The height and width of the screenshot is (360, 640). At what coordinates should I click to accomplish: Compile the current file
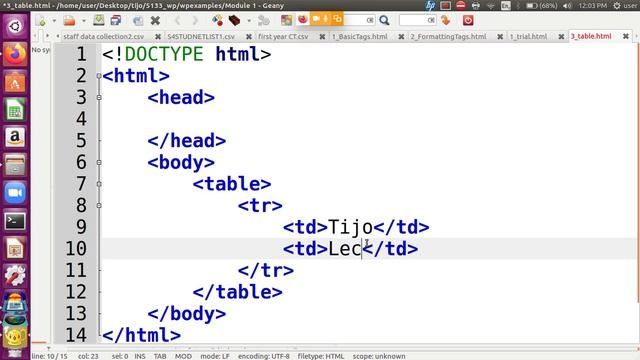point(217,20)
